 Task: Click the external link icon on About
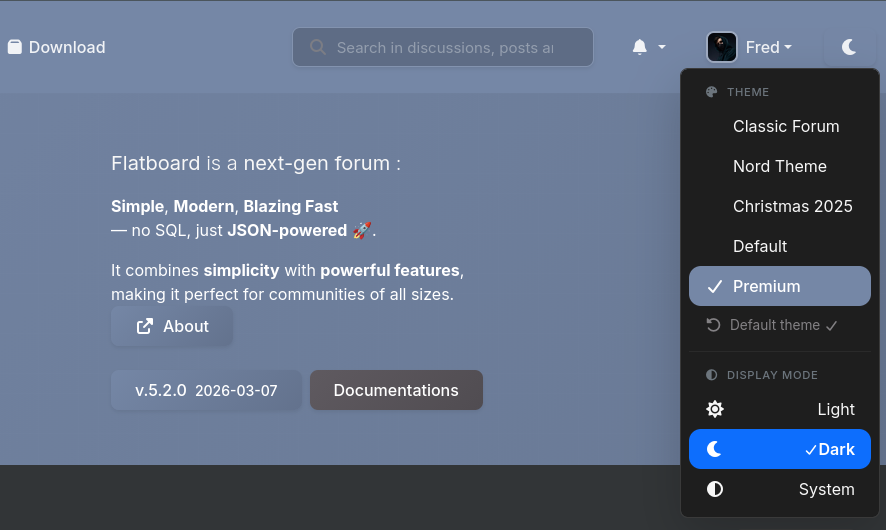point(145,326)
